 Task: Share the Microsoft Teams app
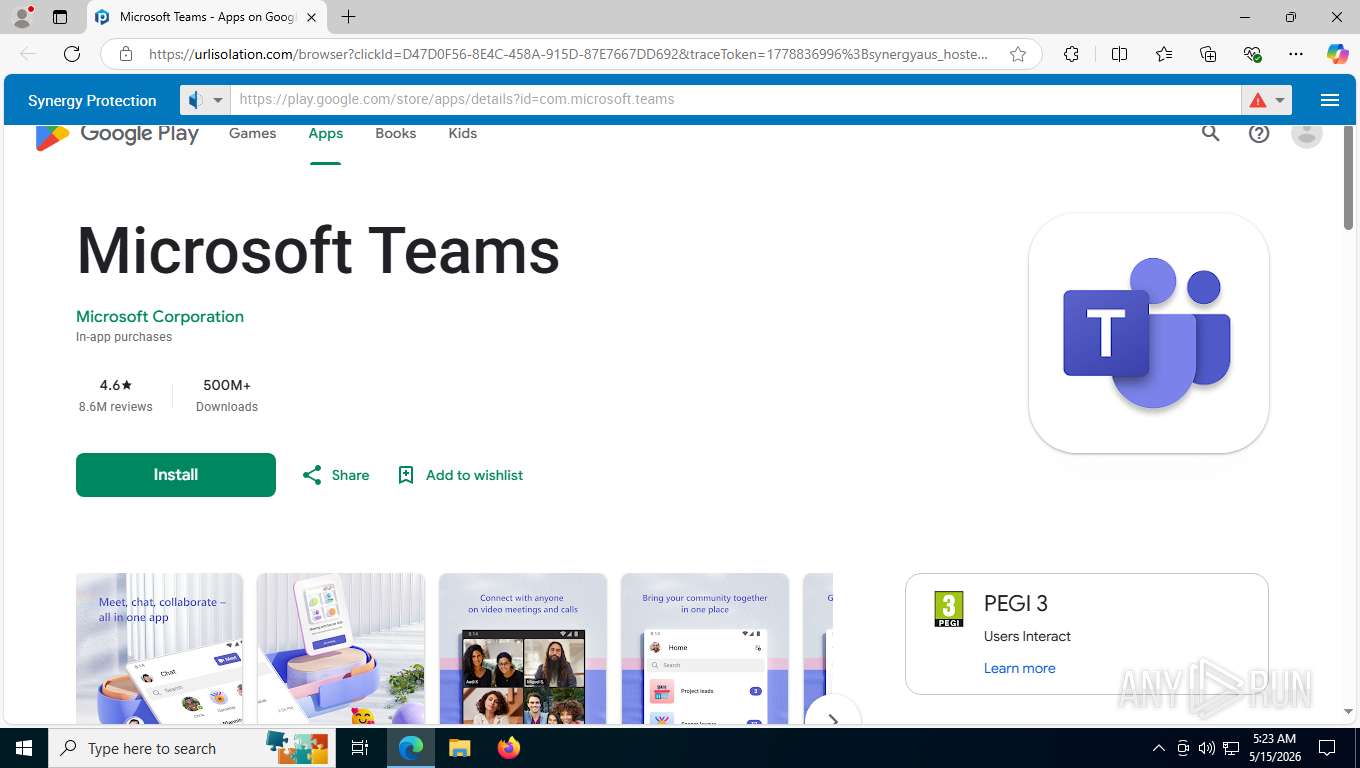click(x=336, y=475)
